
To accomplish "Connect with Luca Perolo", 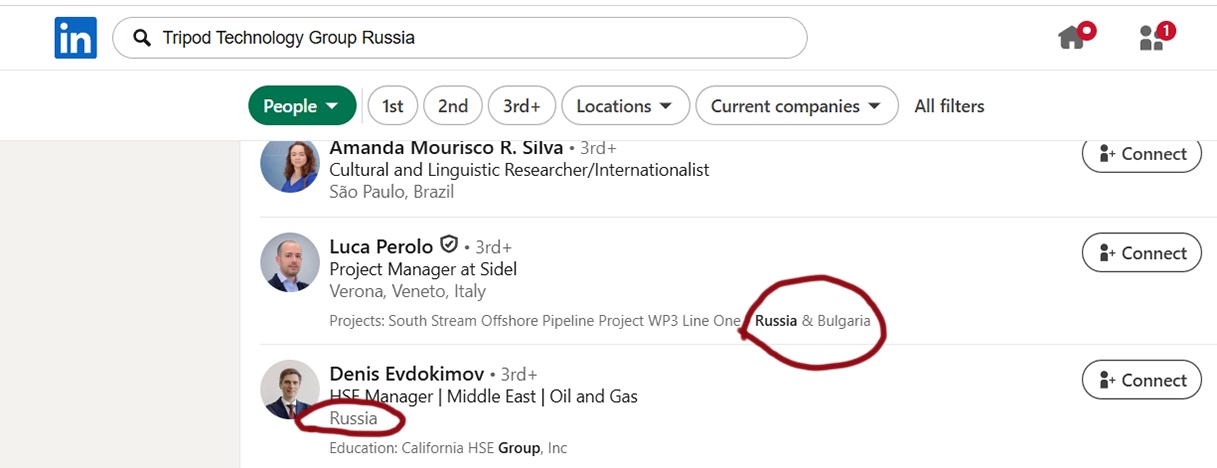I will click(1142, 253).
